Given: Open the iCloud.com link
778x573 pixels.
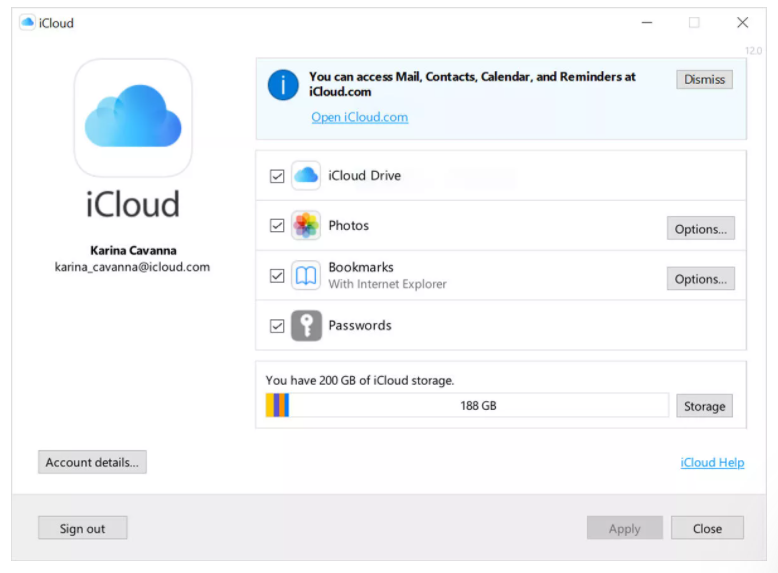Looking at the screenshot, I should (360, 117).
